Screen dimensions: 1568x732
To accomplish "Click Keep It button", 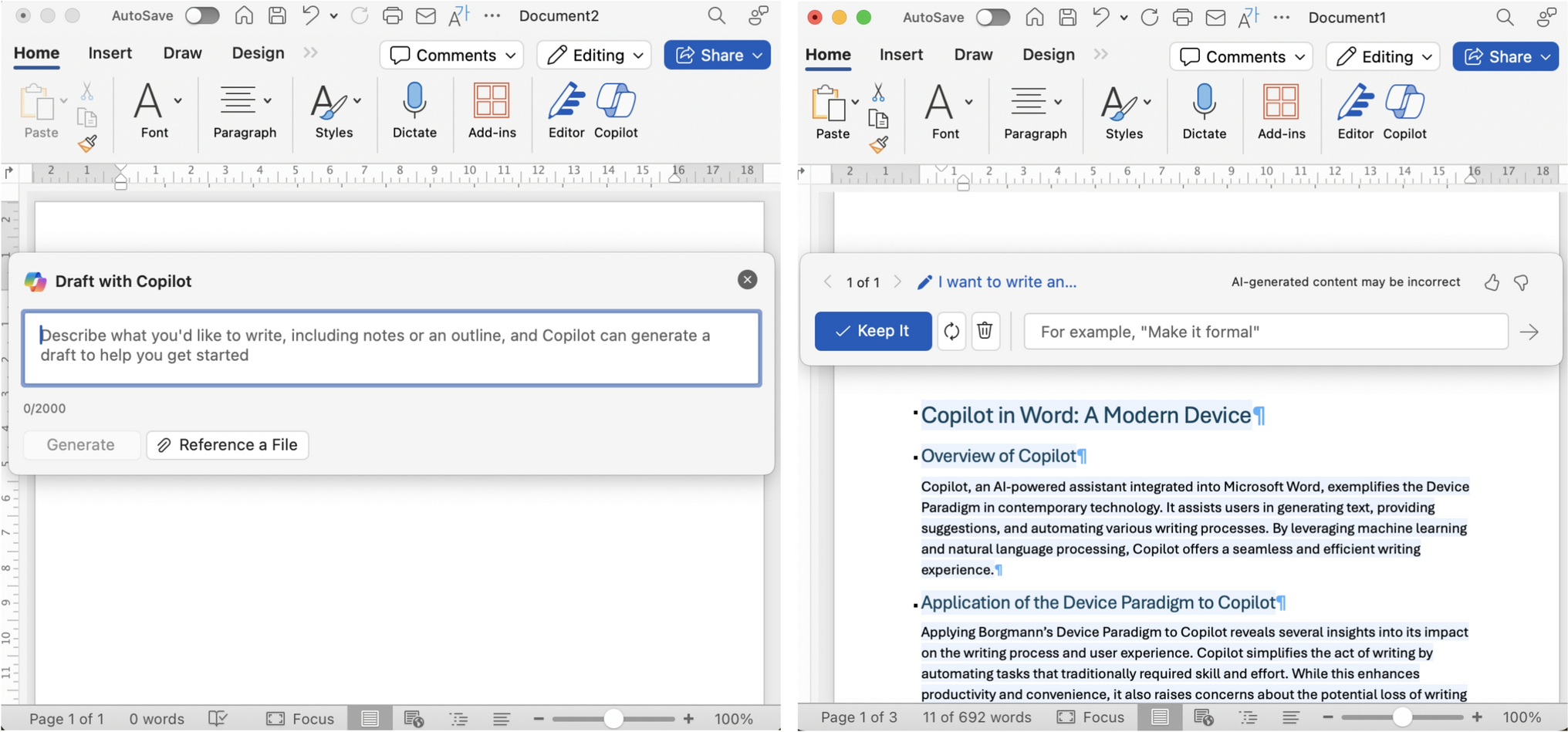I will coord(873,331).
